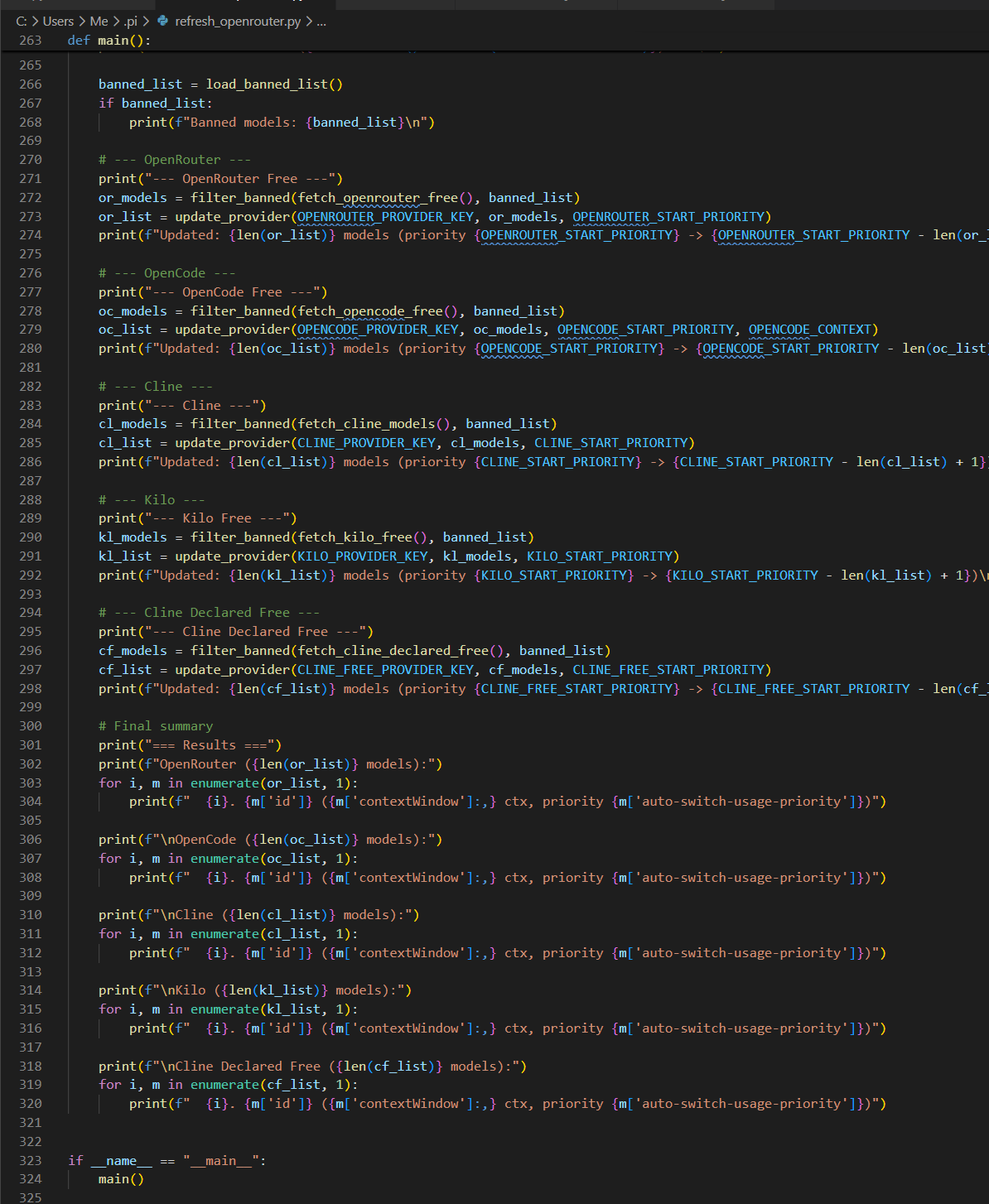The width and height of the screenshot is (989, 1204).
Task: Click the "# --- OpenRouter ---" comment
Action: pos(175,160)
